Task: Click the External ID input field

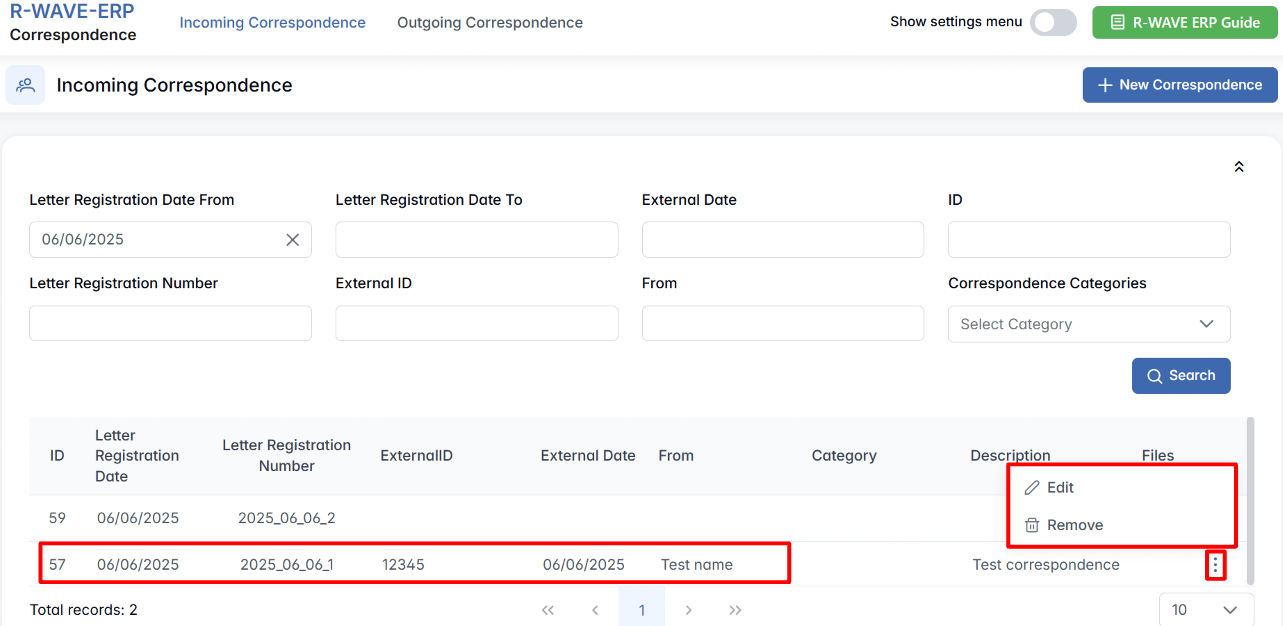Action: 476,323
